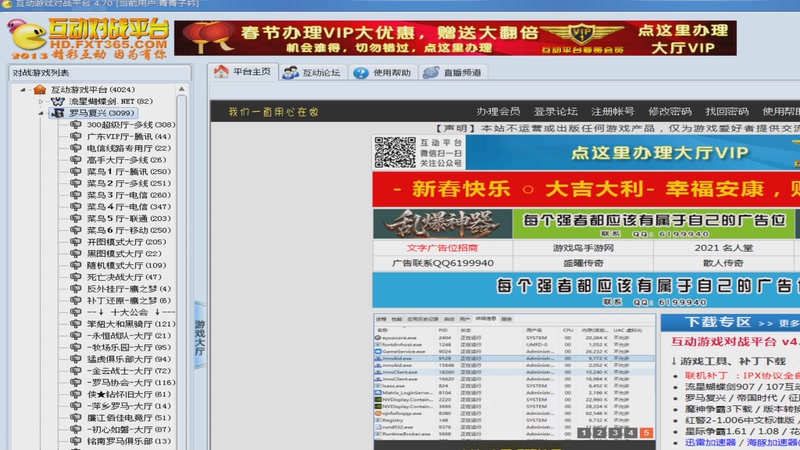The image size is (800, 450).
Task: Select -牧场乐园-大厅 (95) room
Action: (x=129, y=347)
